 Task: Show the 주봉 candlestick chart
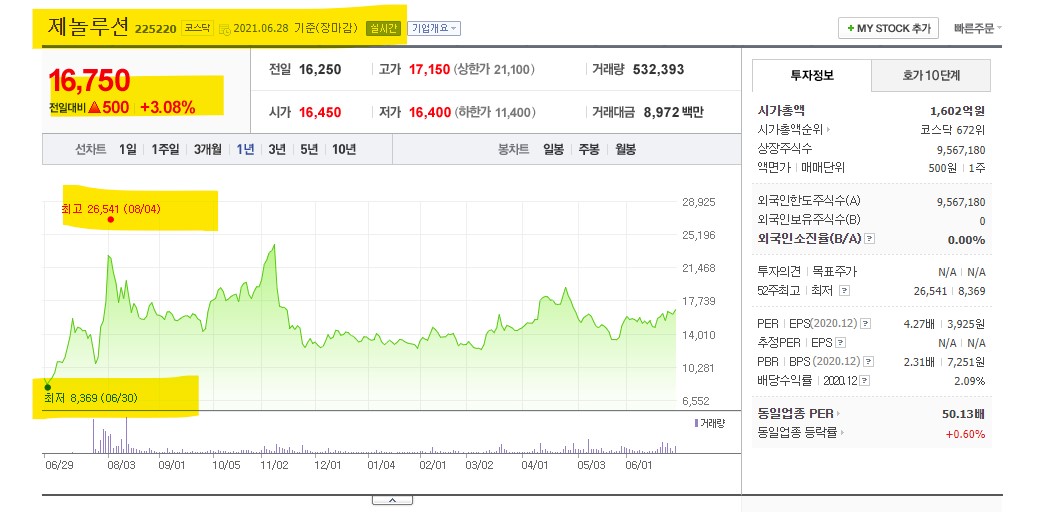589,149
